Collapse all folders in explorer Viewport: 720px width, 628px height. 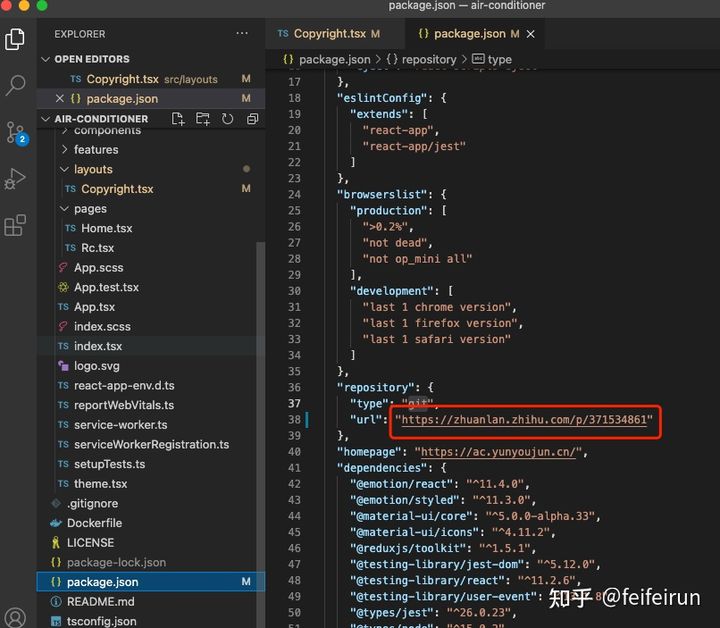click(x=253, y=119)
